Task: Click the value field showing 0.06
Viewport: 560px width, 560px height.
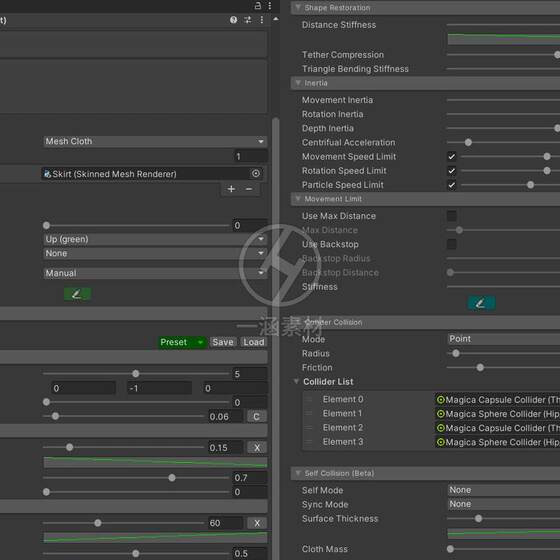Action: 226,416
